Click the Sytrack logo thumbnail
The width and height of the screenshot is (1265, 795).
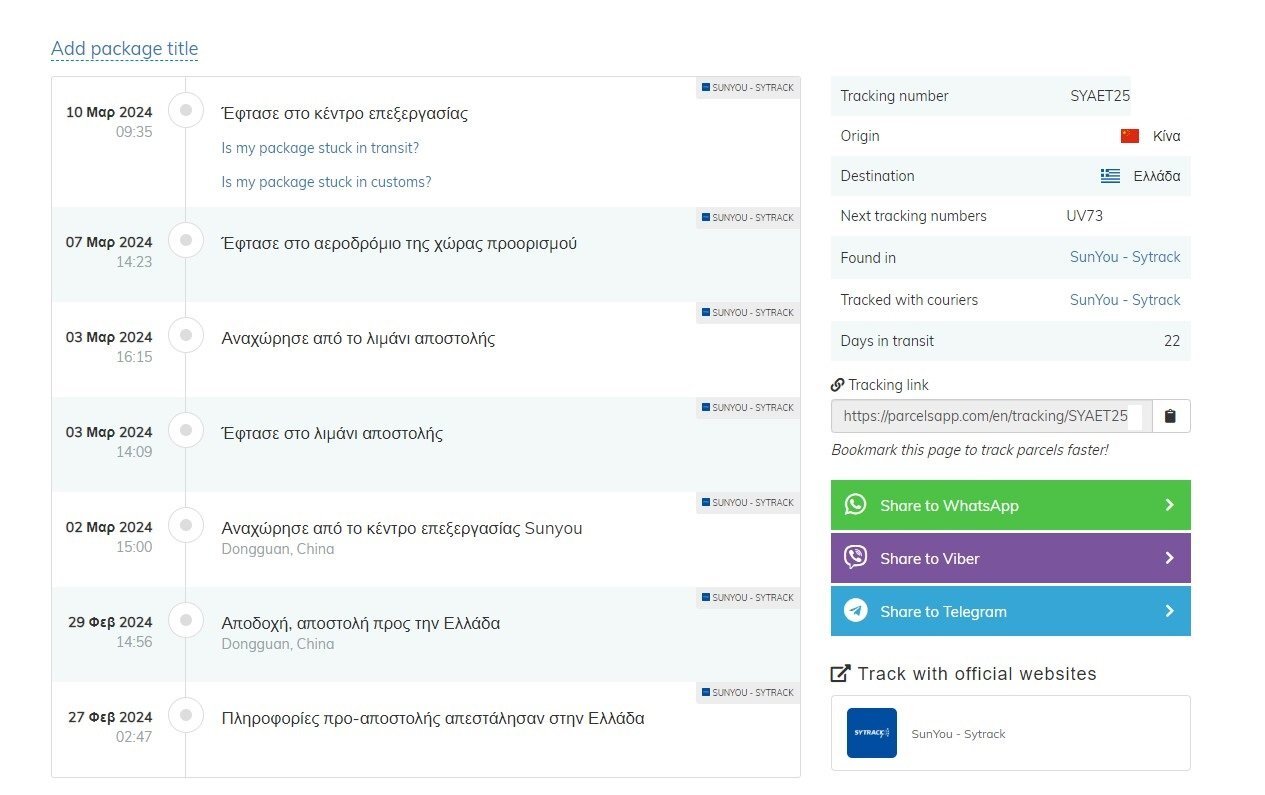pos(872,733)
